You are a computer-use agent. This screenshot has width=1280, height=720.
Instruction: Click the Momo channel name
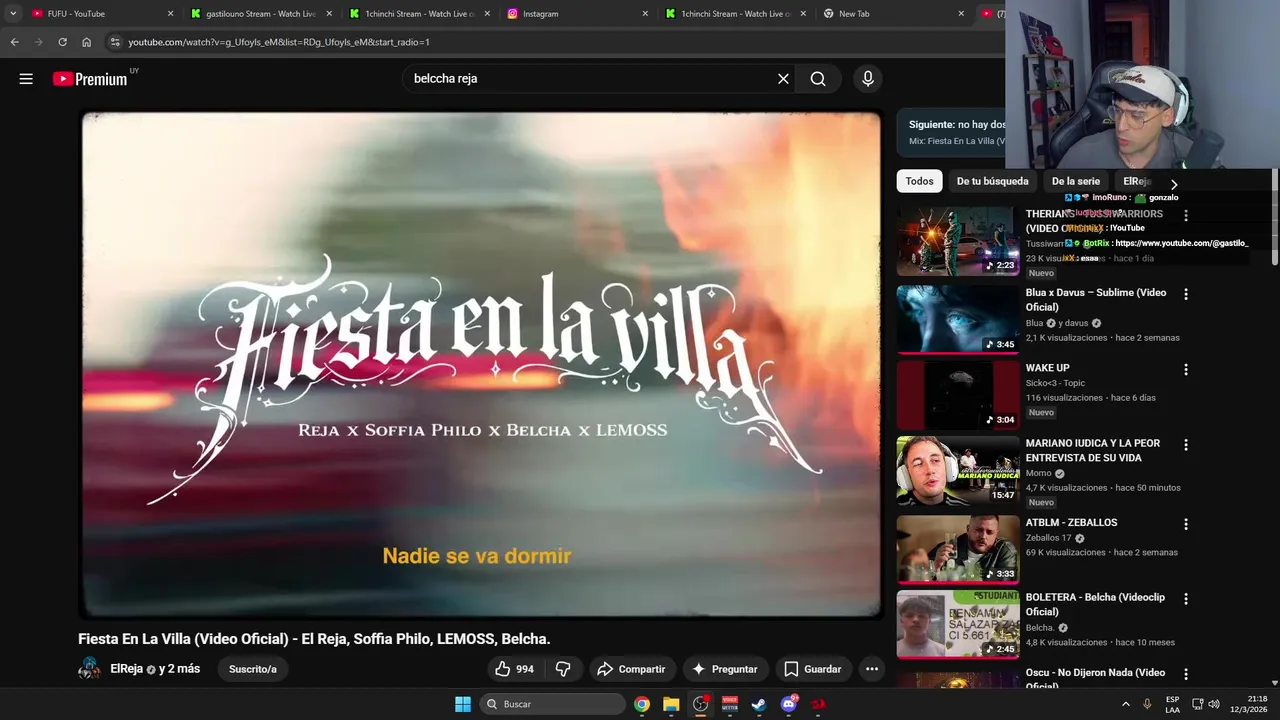click(x=1038, y=473)
